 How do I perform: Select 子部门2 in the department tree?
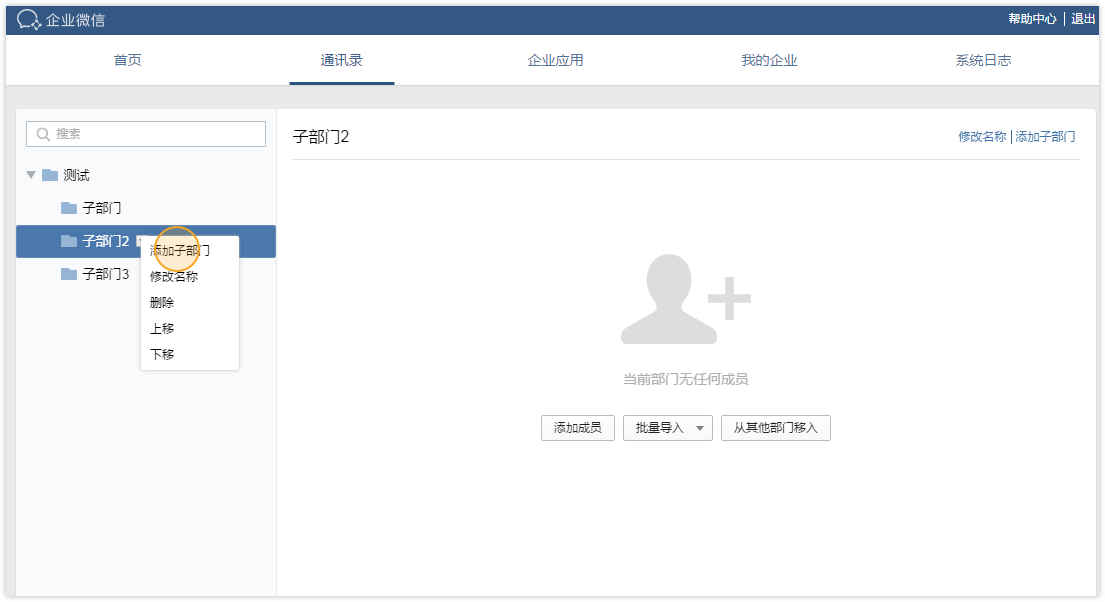coord(105,241)
